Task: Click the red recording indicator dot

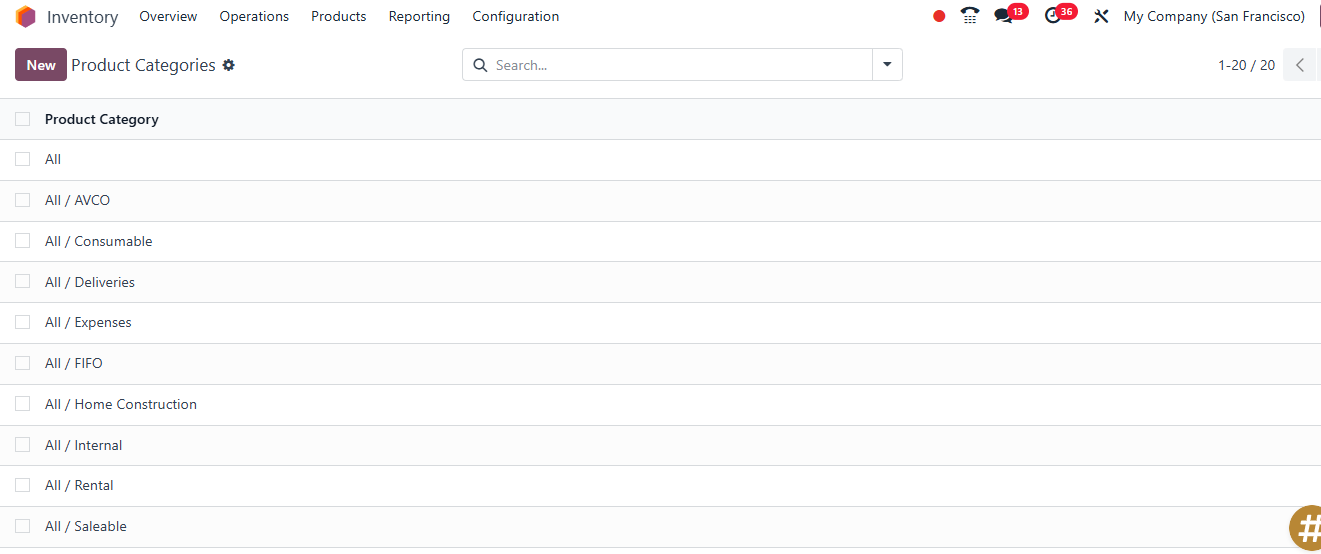Action: [x=939, y=16]
